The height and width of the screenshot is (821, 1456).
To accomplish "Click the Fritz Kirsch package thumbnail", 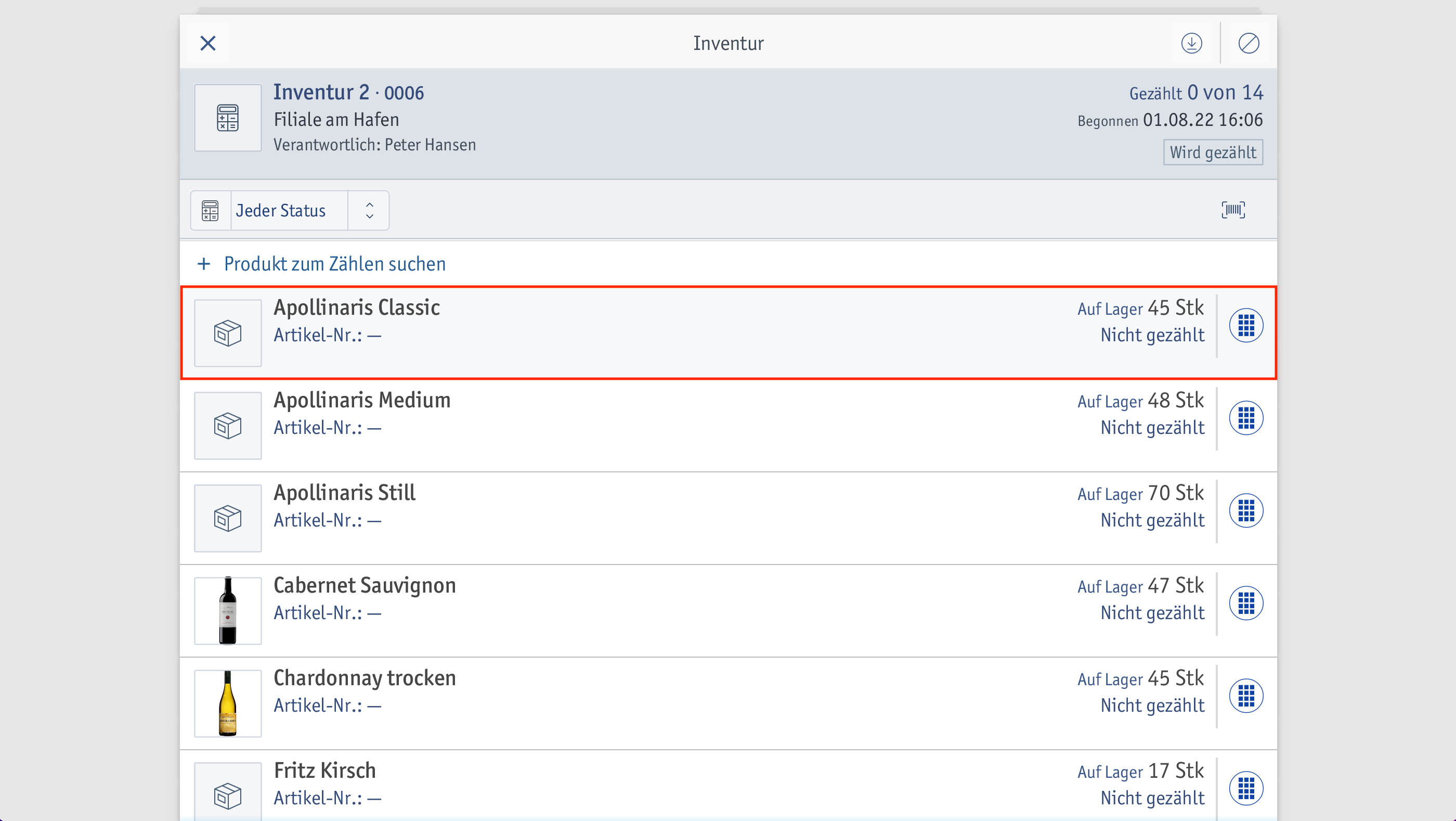I will 228,791.
